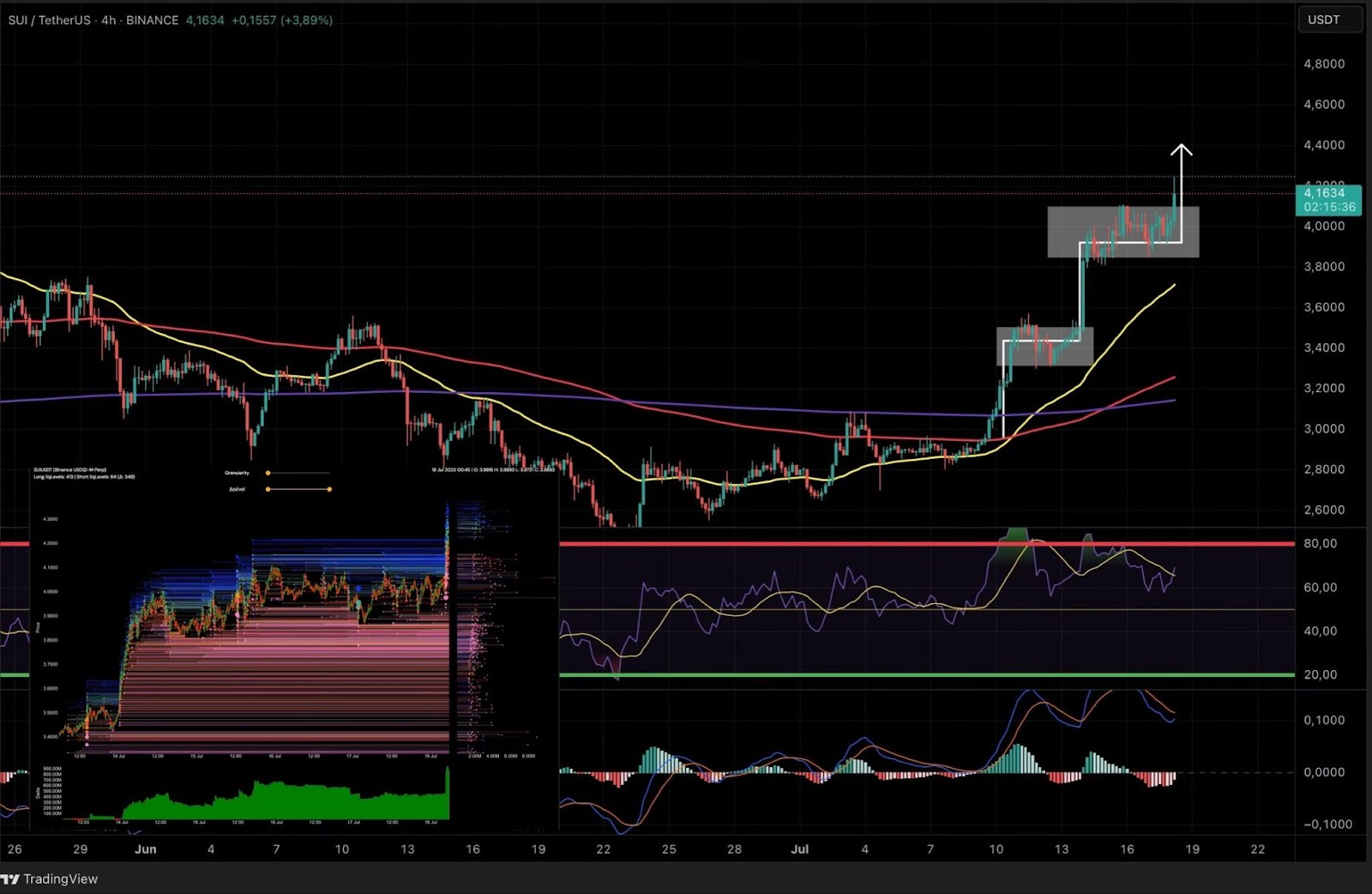Image resolution: width=1372 pixels, height=894 pixels.
Task: Click the 2,8000 price axis label
Action: 1324,469
